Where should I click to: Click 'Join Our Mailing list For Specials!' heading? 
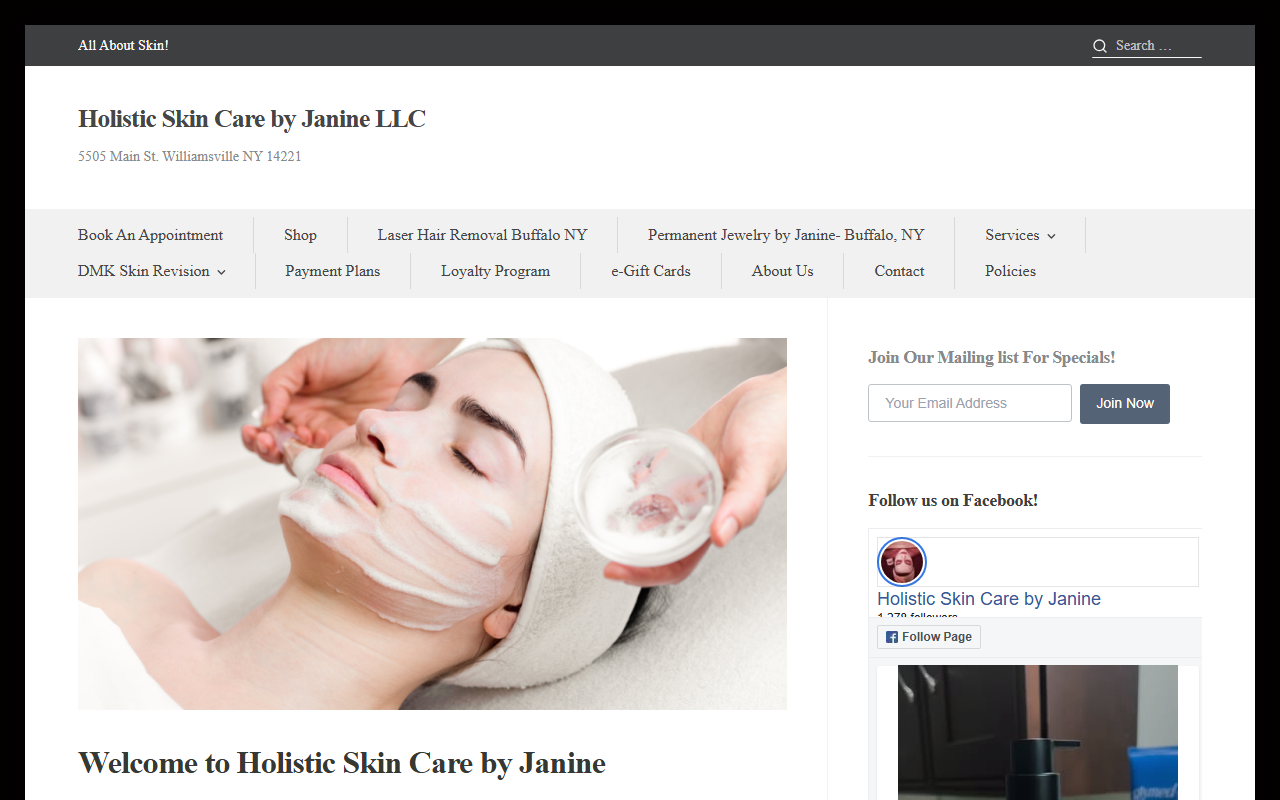tap(992, 357)
